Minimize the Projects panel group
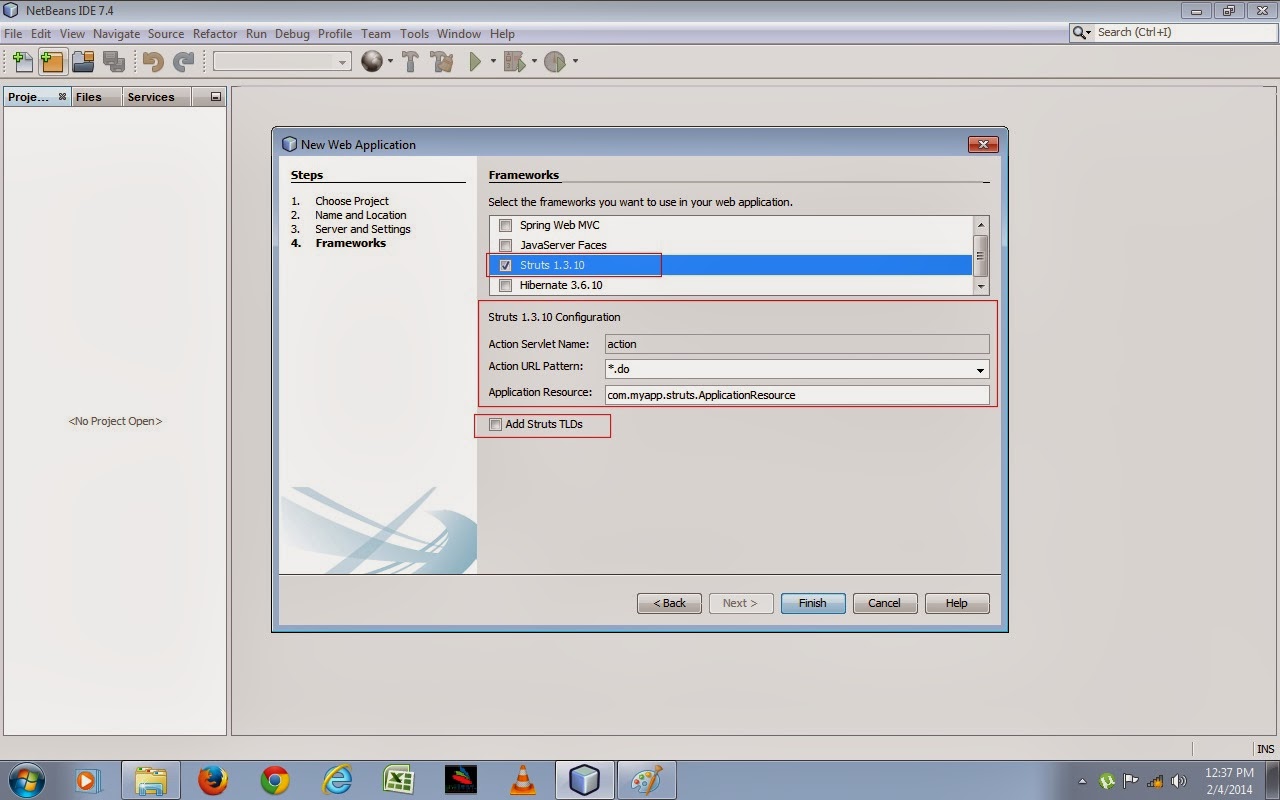1280x800 pixels. [215, 97]
